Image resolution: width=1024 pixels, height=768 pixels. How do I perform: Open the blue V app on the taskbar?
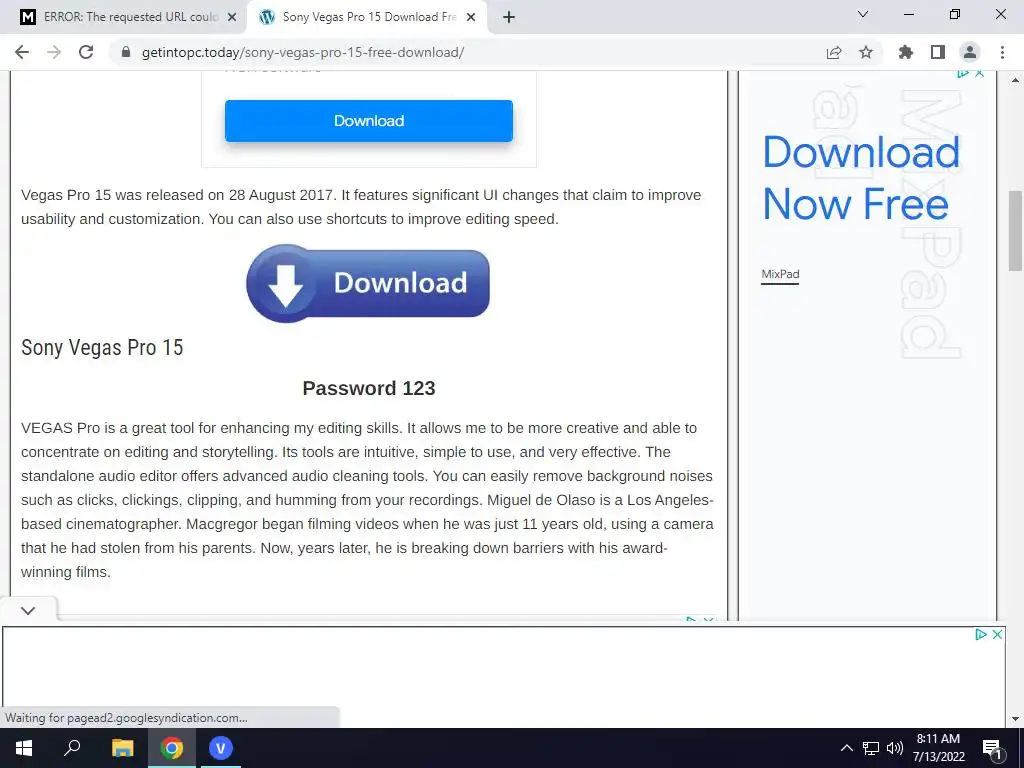[221, 748]
